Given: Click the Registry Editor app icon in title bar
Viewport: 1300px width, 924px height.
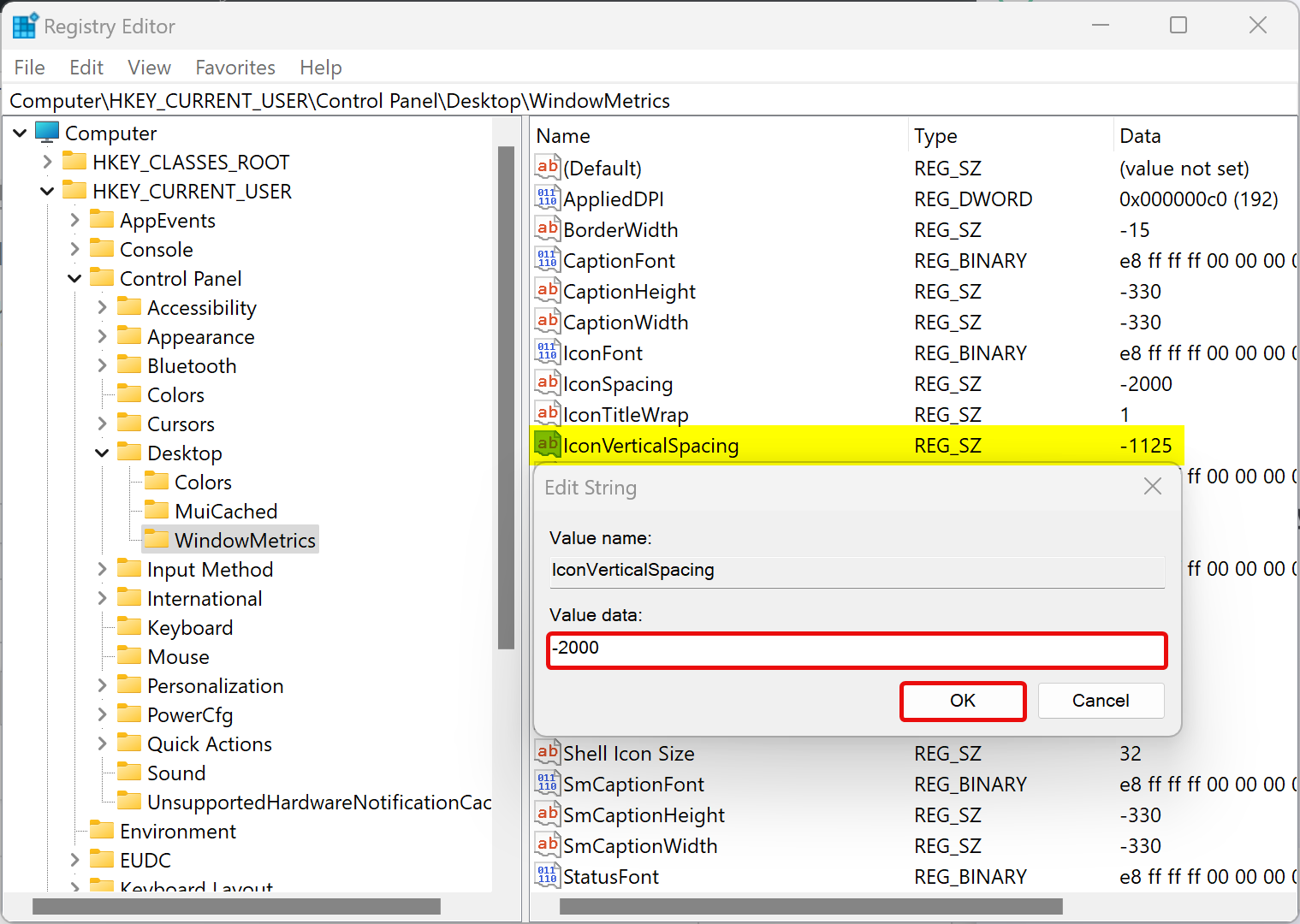Looking at the screenshot, I should point(25,26).
